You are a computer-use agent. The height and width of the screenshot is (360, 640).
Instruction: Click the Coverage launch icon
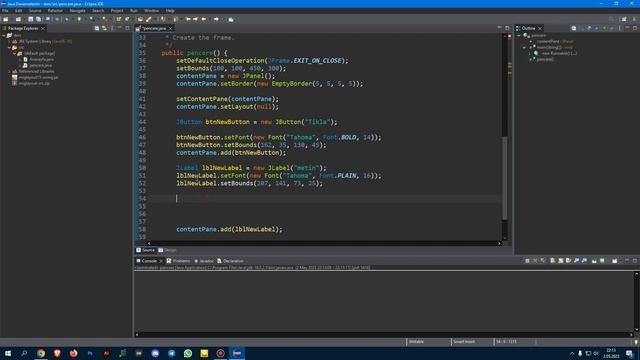click(91, 19)
